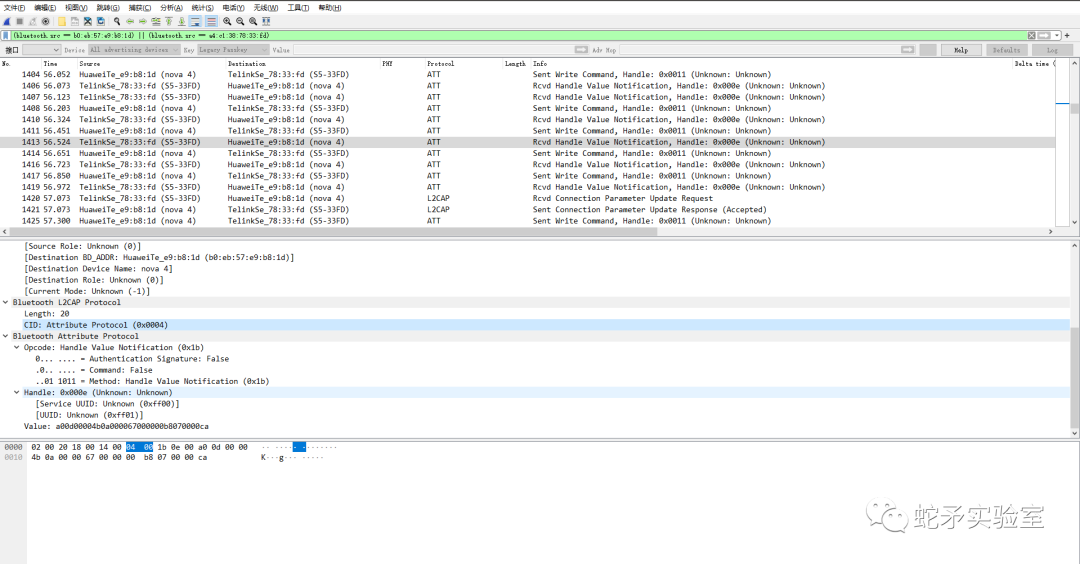Image resolution: width=1080 pixels, height=564 pixels.
Task: Jump to the last packet
Action: [x=182, y=21]
